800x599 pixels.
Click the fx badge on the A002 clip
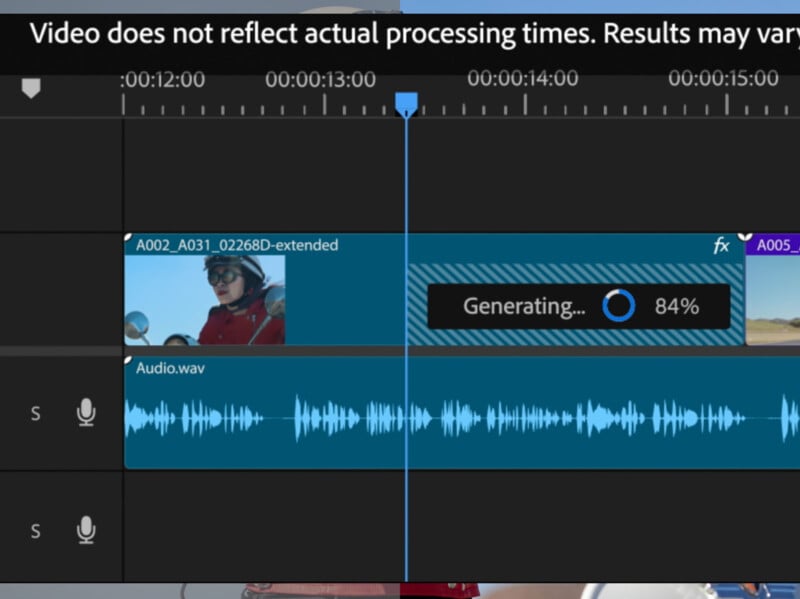pos(721,246)
